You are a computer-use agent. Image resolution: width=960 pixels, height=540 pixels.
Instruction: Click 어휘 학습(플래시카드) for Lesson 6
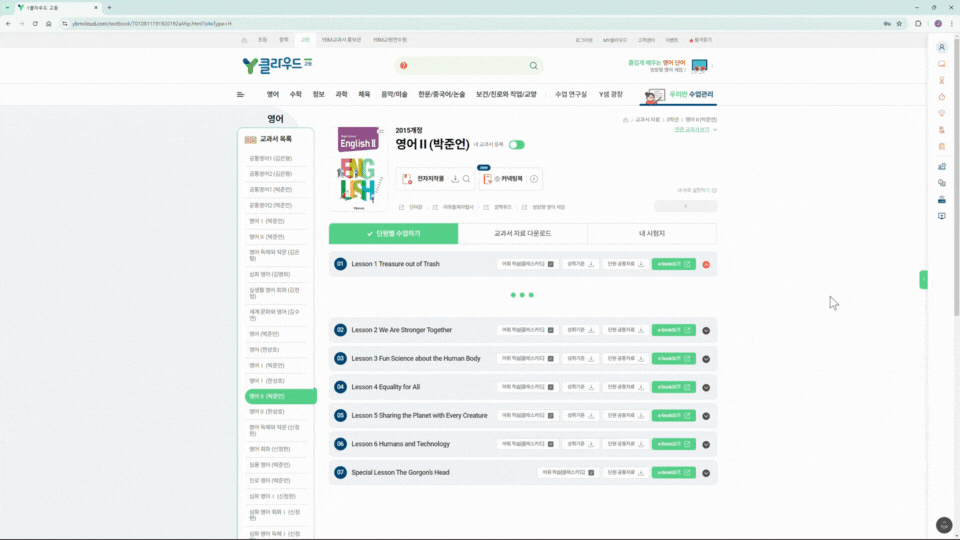pos(527,444)
